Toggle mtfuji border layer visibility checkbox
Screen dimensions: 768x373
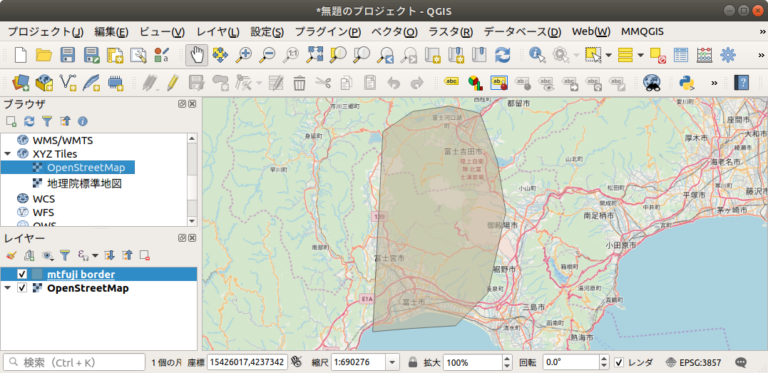22,274
